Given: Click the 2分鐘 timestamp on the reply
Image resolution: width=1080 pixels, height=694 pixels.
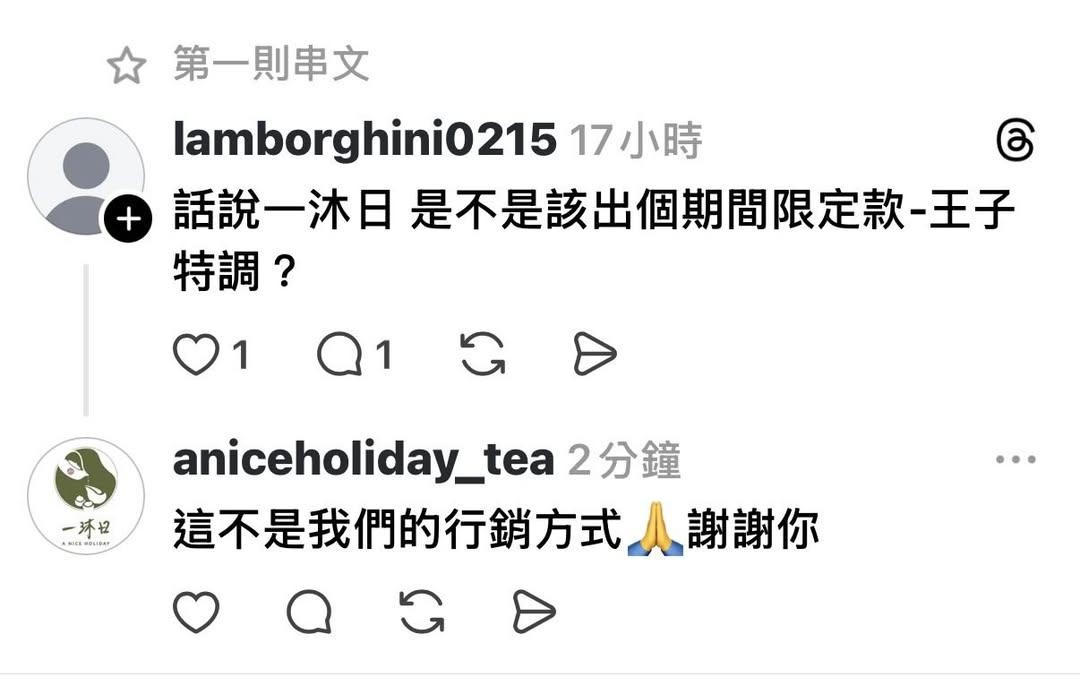Looking at the screenshot, I should coord(625,461).
